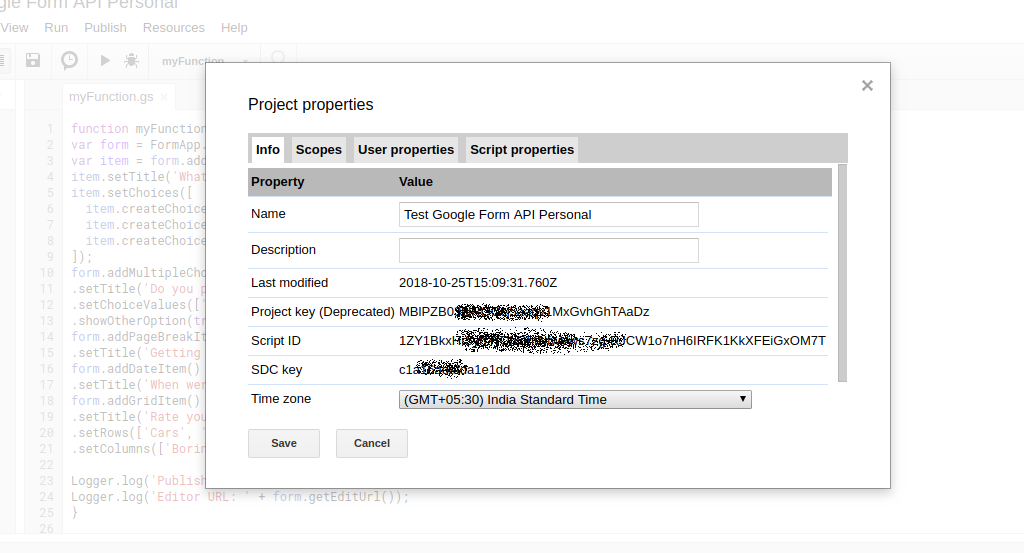Click the Name input field
Image resolution: width=1024 pixels, height=553 pixels.
coord(549,215)
